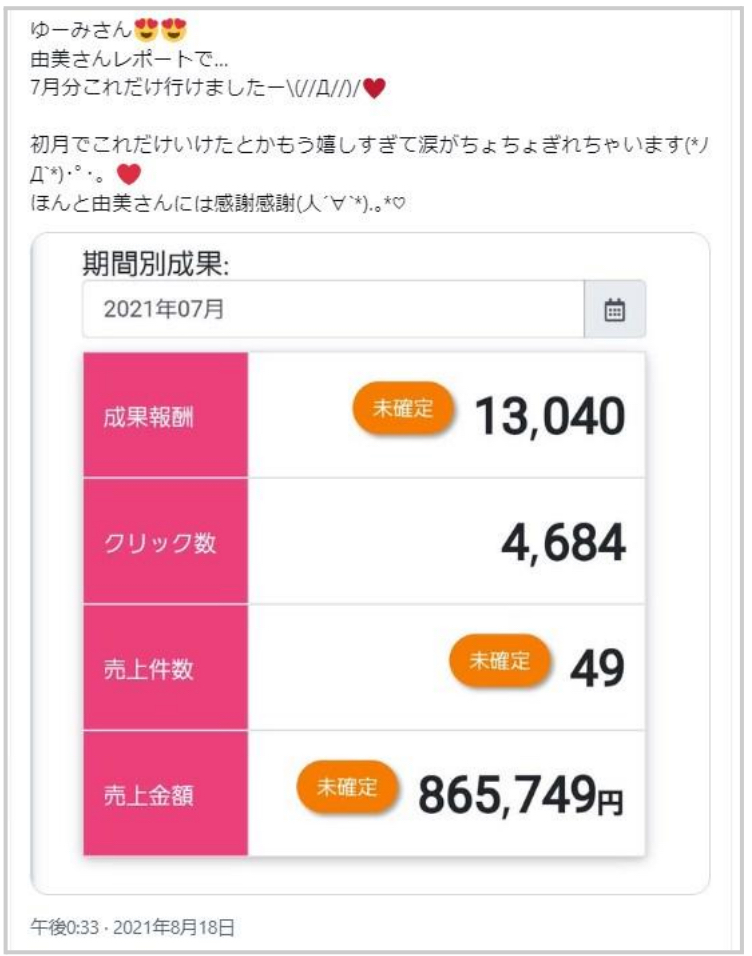Select the 成果報酬 pink label cell
The image size is (752, 956).
166,415
